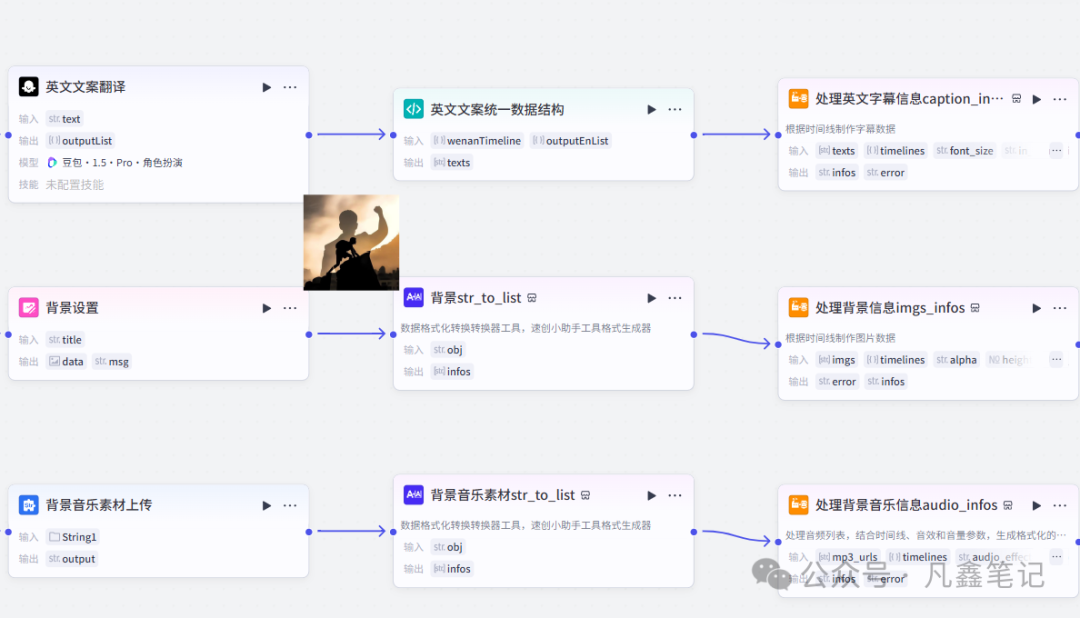Toggle the bookmark on 背景str_to_list node
The height and width of the screenshot is (618, 1080).
pos(530,297)
